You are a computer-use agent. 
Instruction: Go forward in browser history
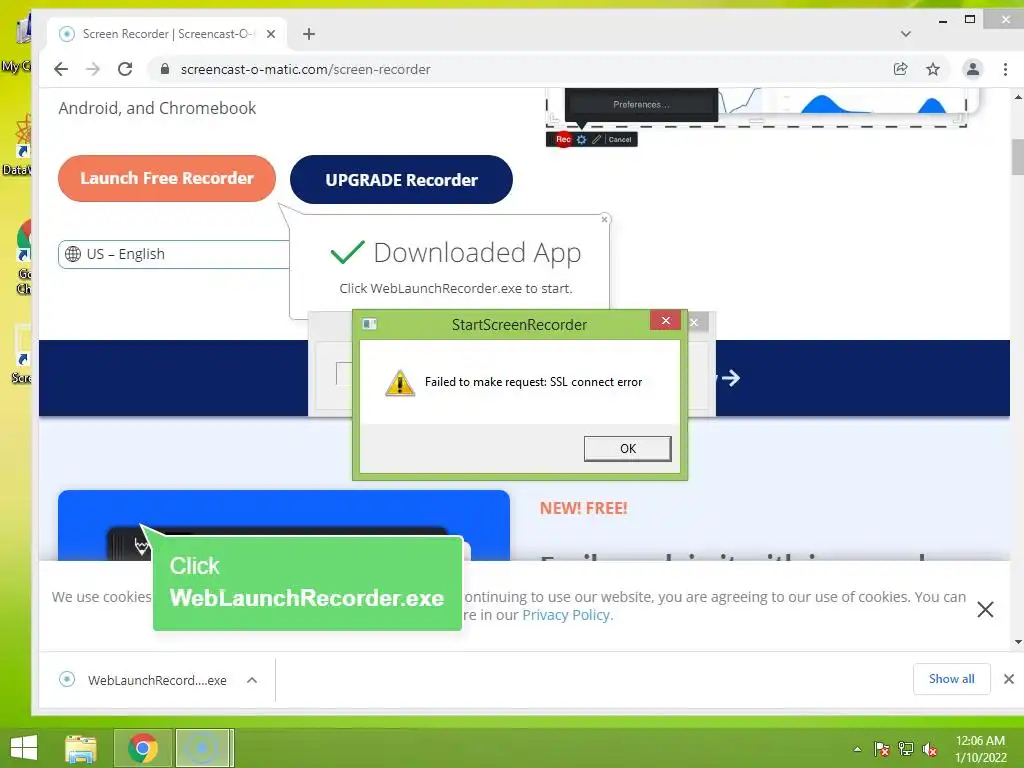click(x=93, y=69)
